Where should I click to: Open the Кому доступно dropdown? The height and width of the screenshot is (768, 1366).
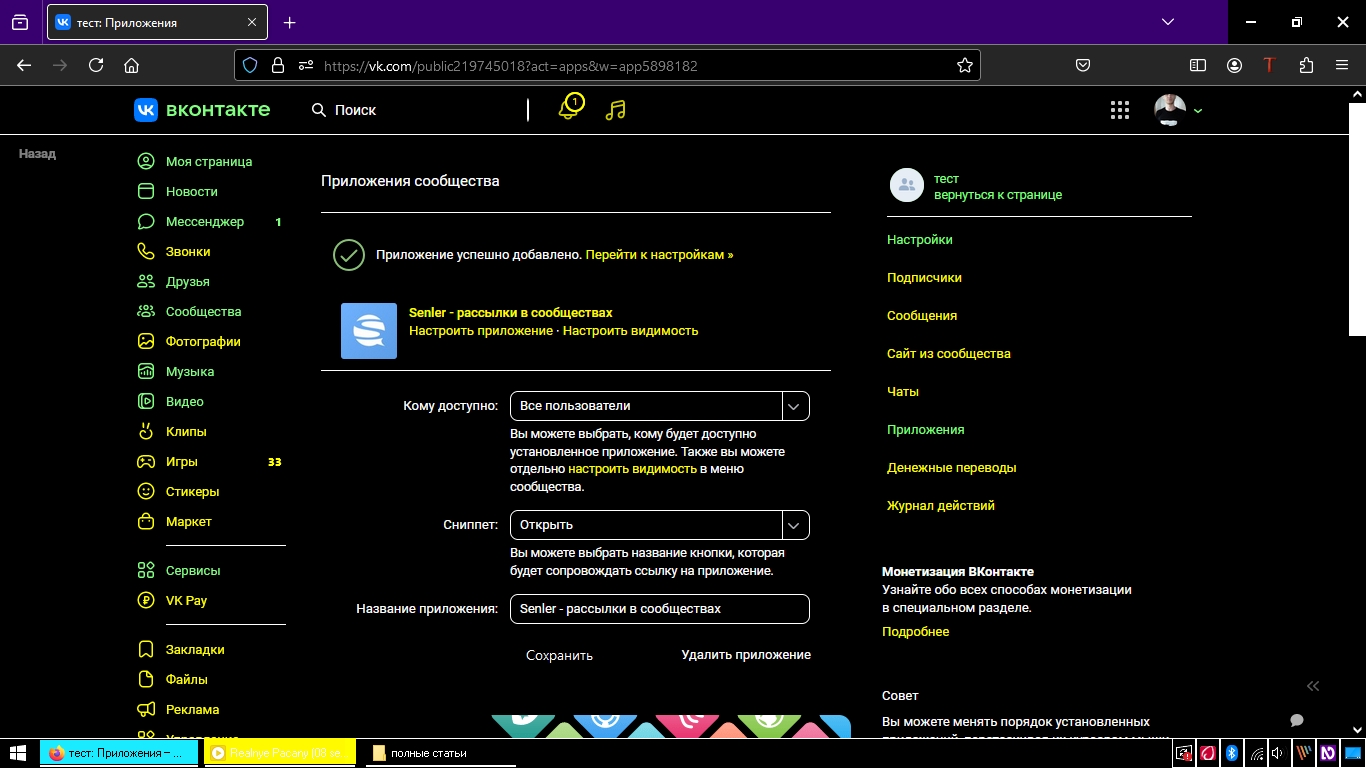click(660, 406)
